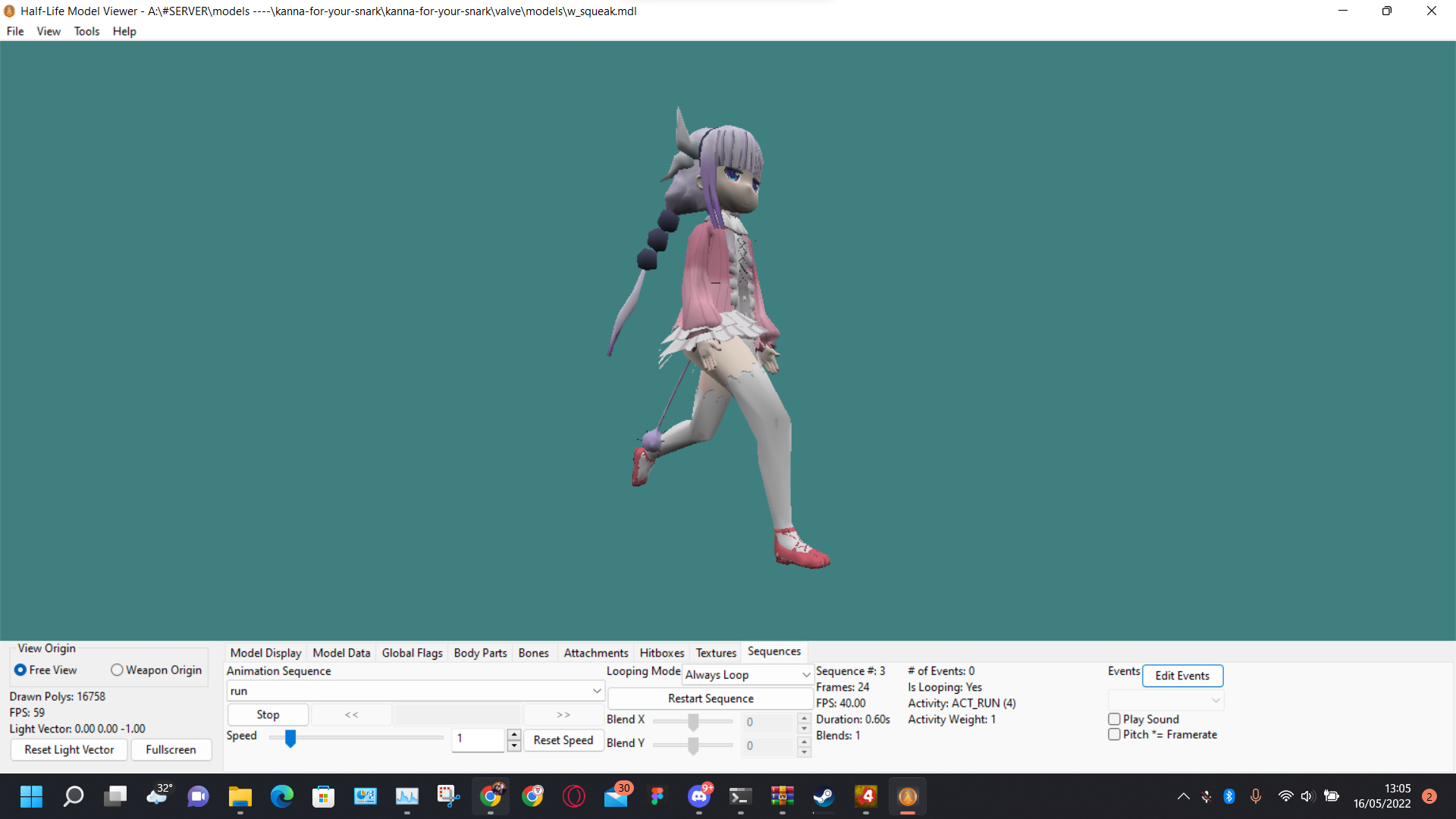This screenshot has width=1456, height=819.
Task: Open Steam from the taskbar
Action: (824, 796)
